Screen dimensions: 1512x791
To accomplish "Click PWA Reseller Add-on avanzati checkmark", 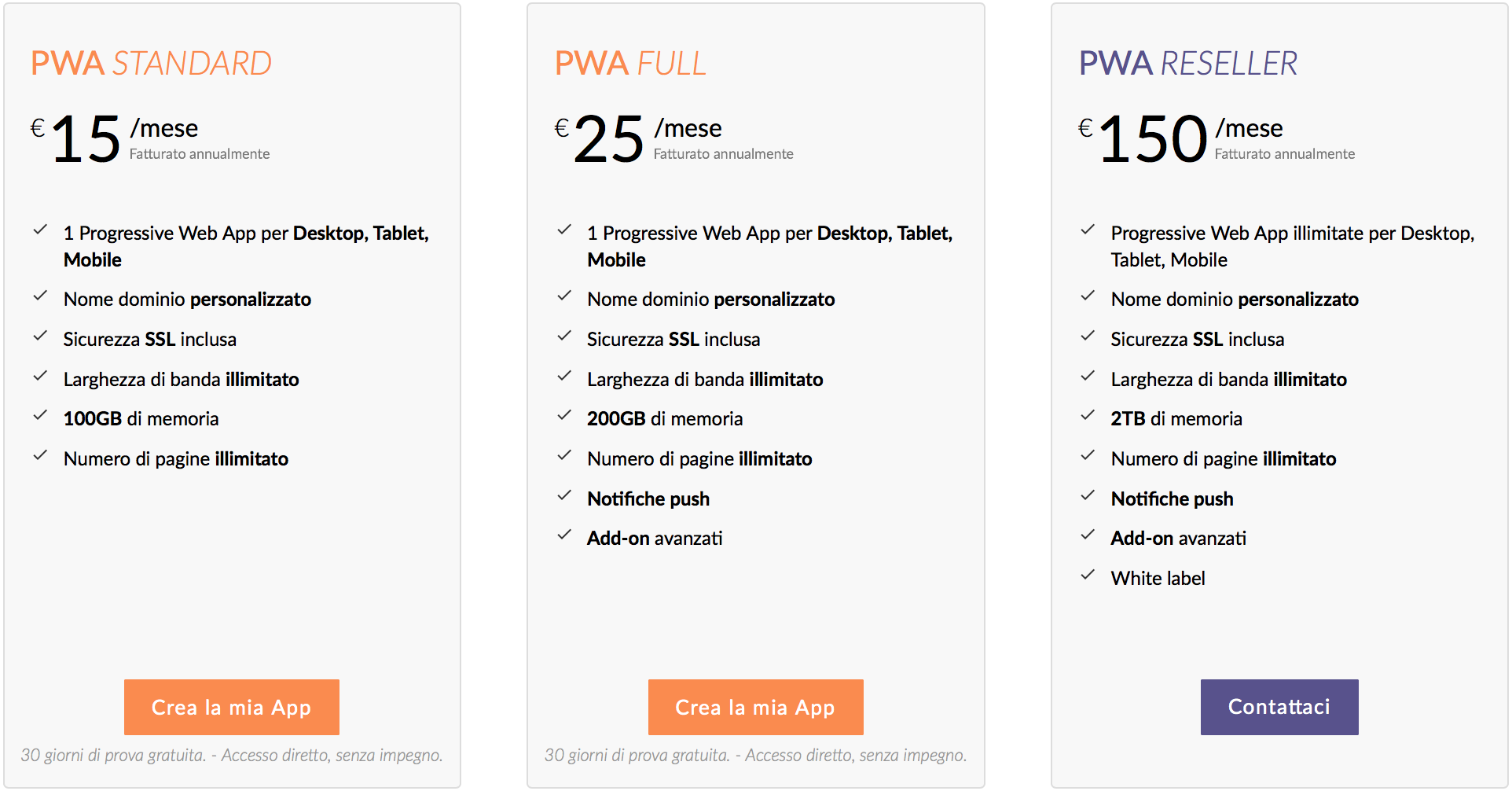I will 1088,535.
